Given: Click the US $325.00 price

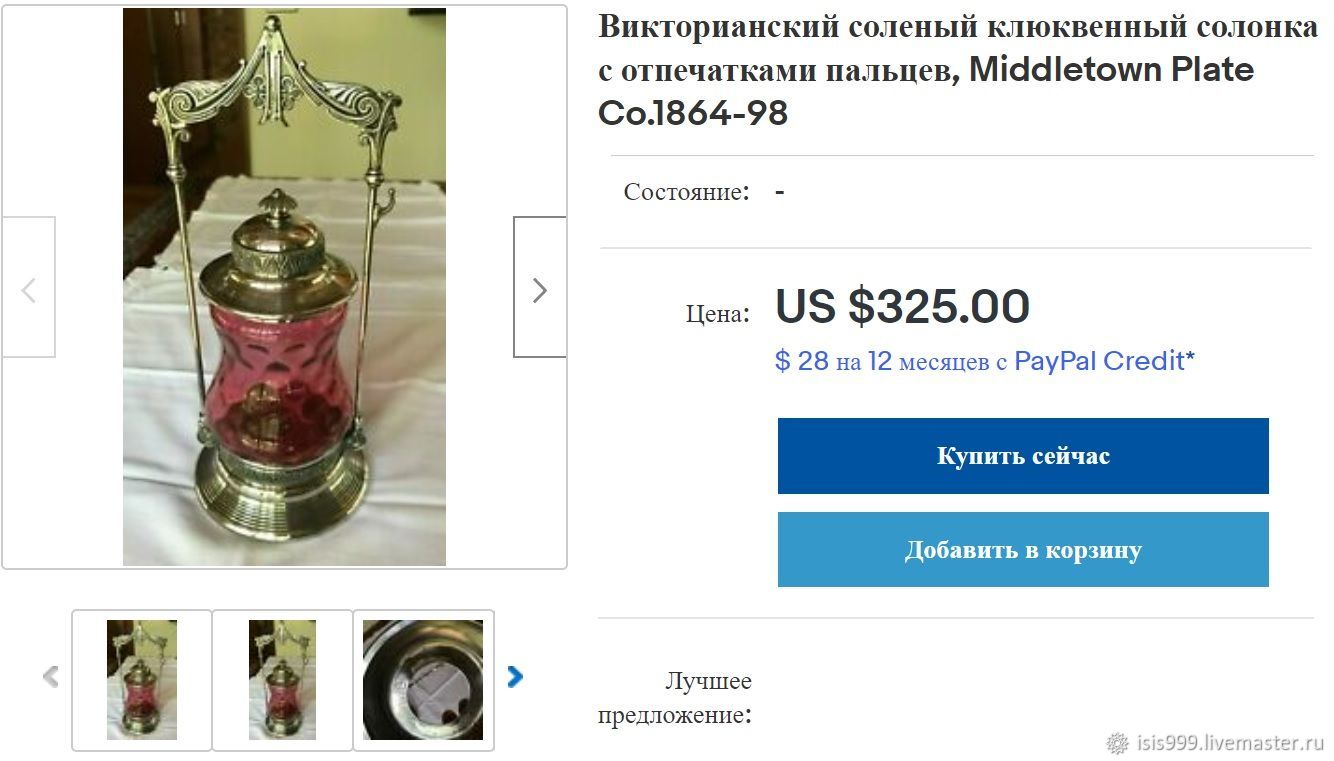Looking at the screenshot, I should coord(902,306).
